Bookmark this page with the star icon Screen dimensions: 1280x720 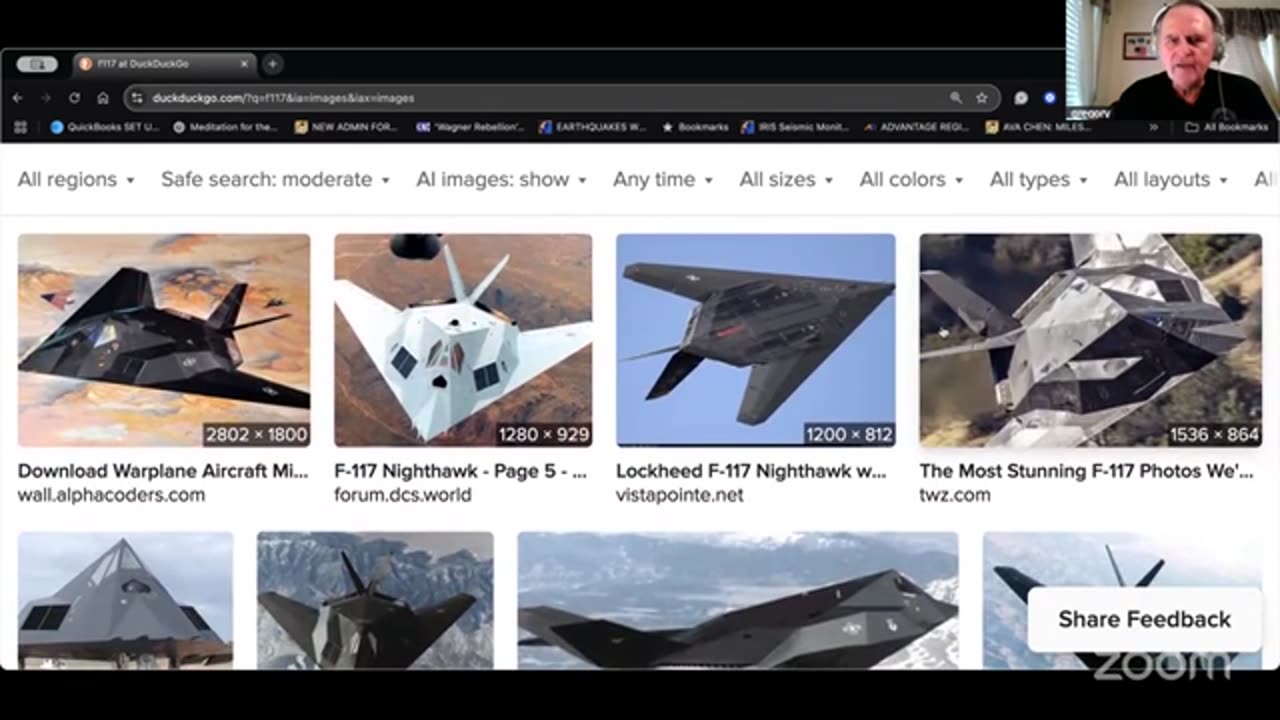click(982, 98)
